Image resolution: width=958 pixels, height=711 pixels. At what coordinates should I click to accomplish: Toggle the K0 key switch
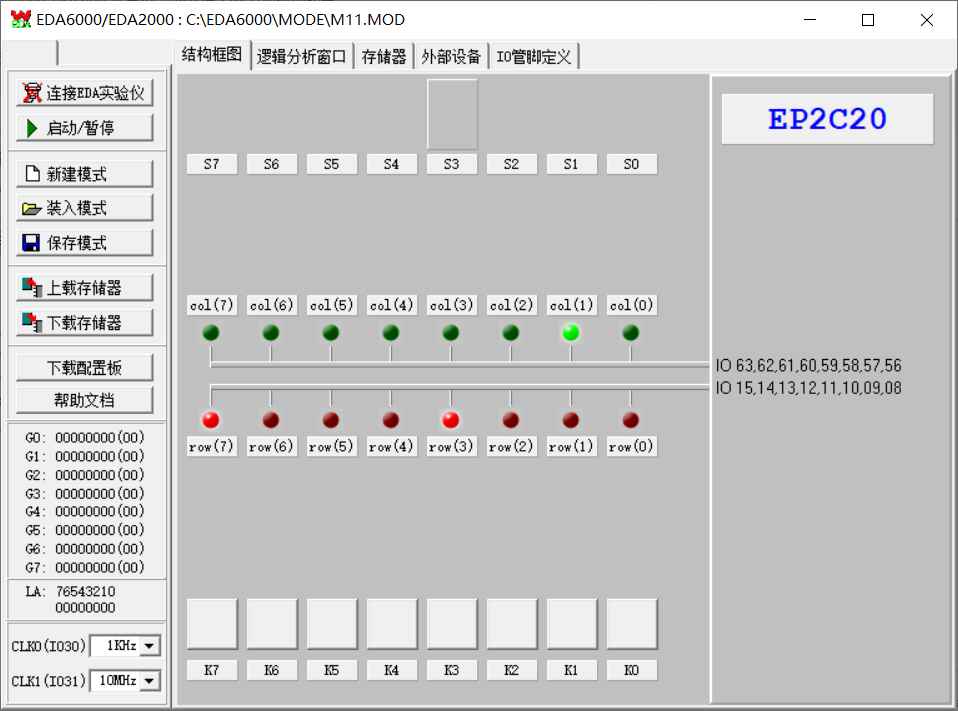tap(632, 624)
